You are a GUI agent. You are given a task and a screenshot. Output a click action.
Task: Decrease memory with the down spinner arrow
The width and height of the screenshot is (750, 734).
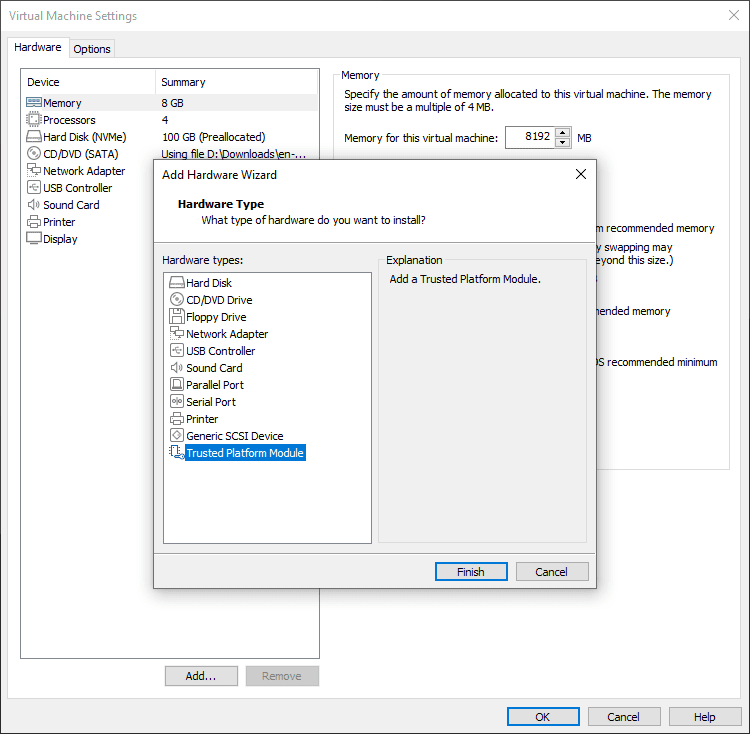click(563, 142)
